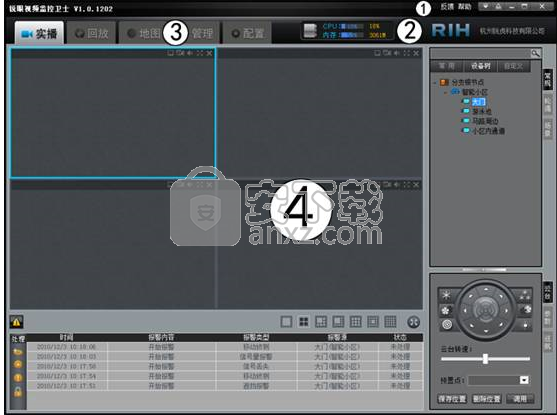Toggle the alarm warning triangle icon
The image size is (557, 415).
(16, 322)
